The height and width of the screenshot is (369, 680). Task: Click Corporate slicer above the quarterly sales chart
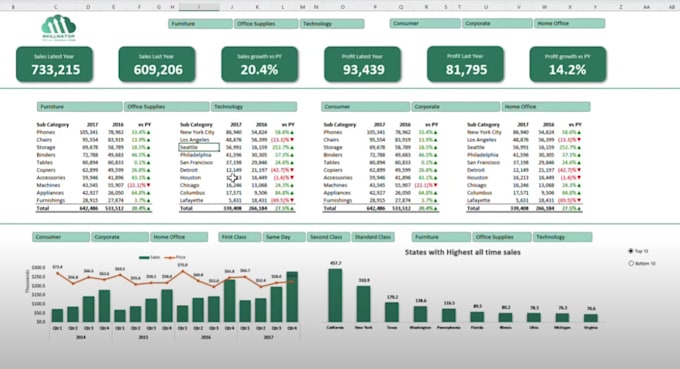(x=120, y=237)
